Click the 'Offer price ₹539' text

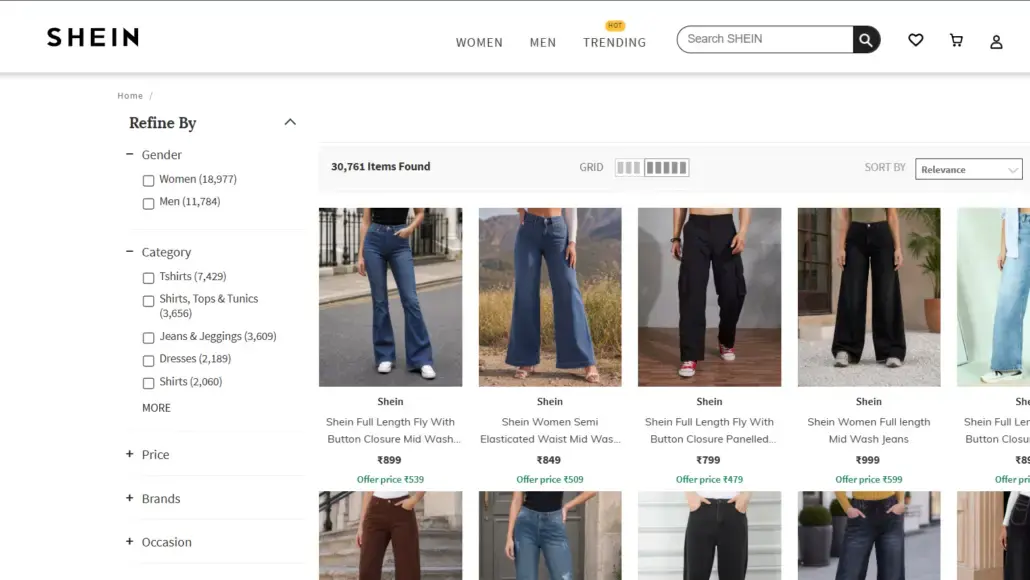coord(390,480)
